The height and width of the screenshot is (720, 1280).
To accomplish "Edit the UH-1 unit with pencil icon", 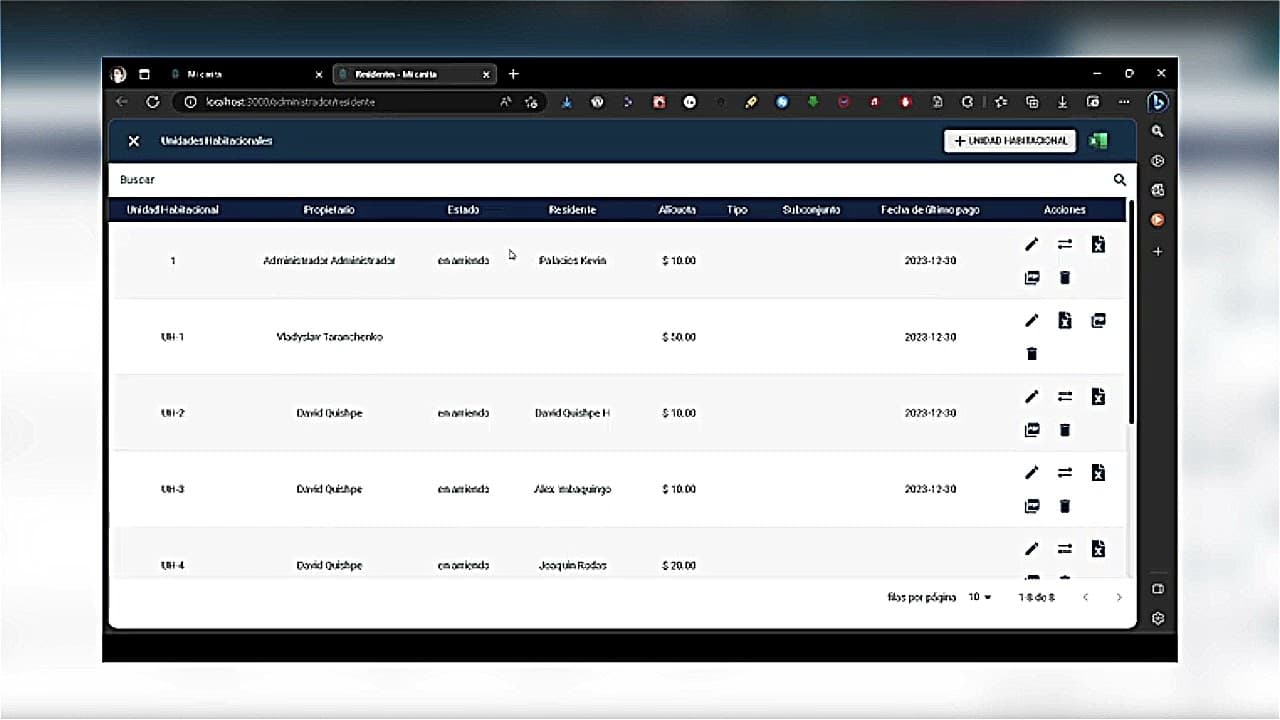I will point(1032,321).
